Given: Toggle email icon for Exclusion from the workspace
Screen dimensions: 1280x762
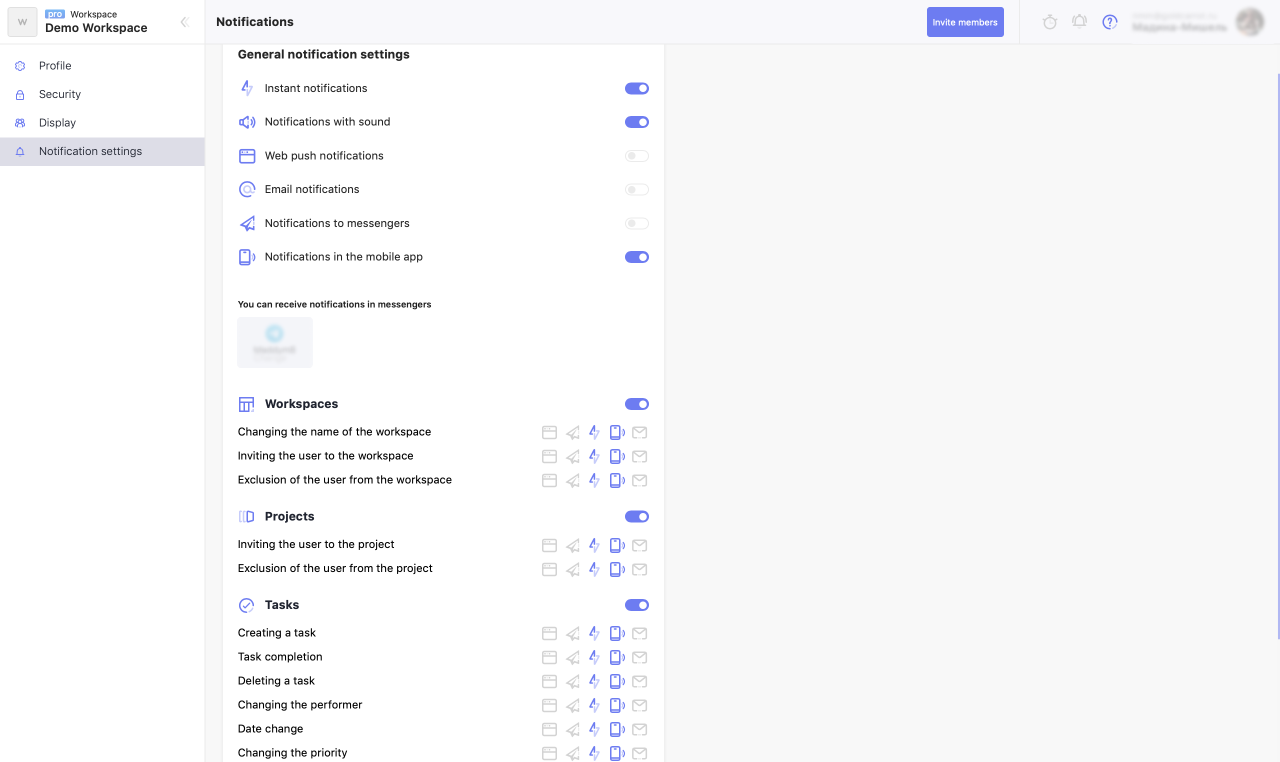Looking at the screenshot, I should [x=640, y=481].
